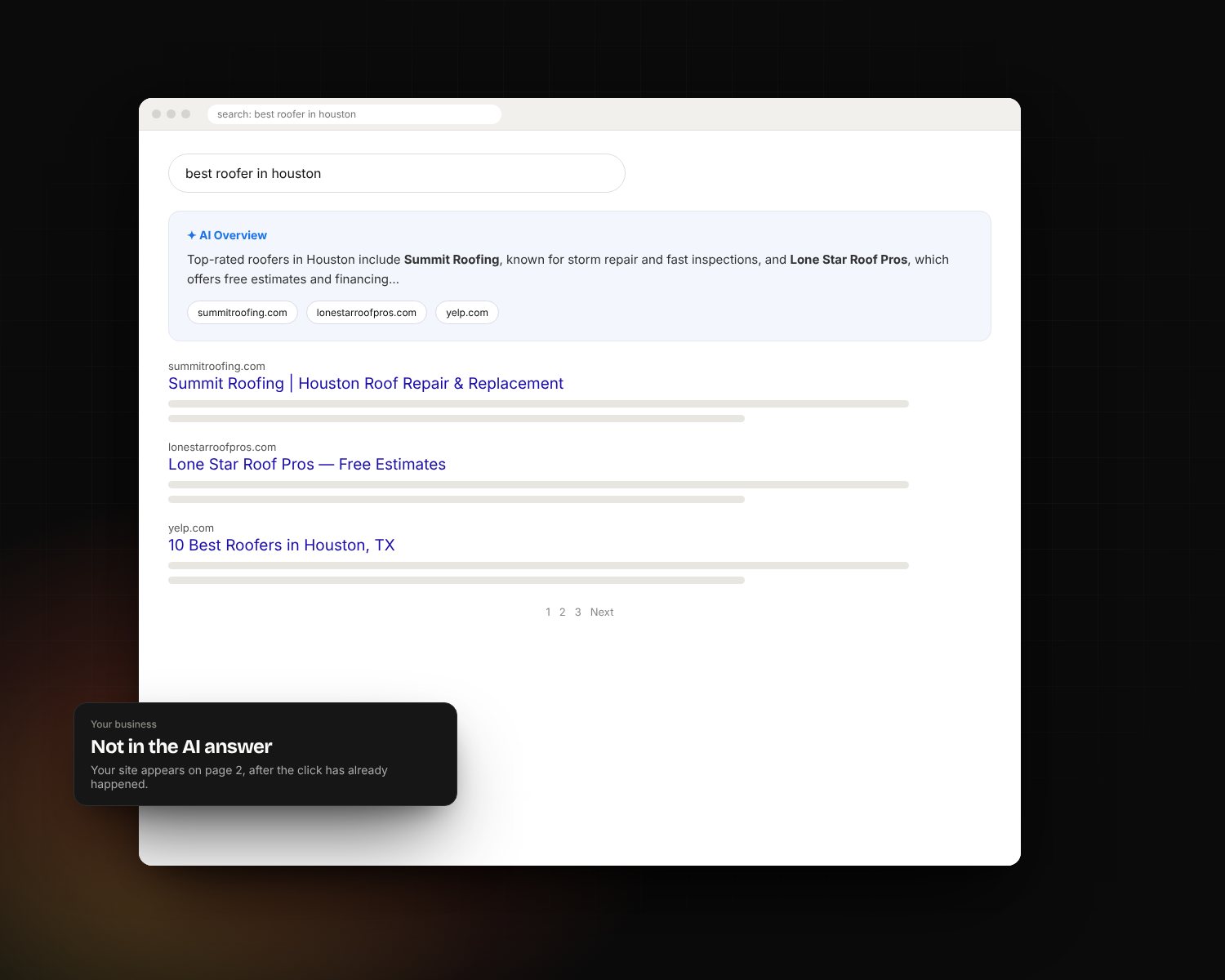1225x980 pixels.
Task: Open Summit Roofing Houston Roof Repair result
Action: tap(366, 384)
